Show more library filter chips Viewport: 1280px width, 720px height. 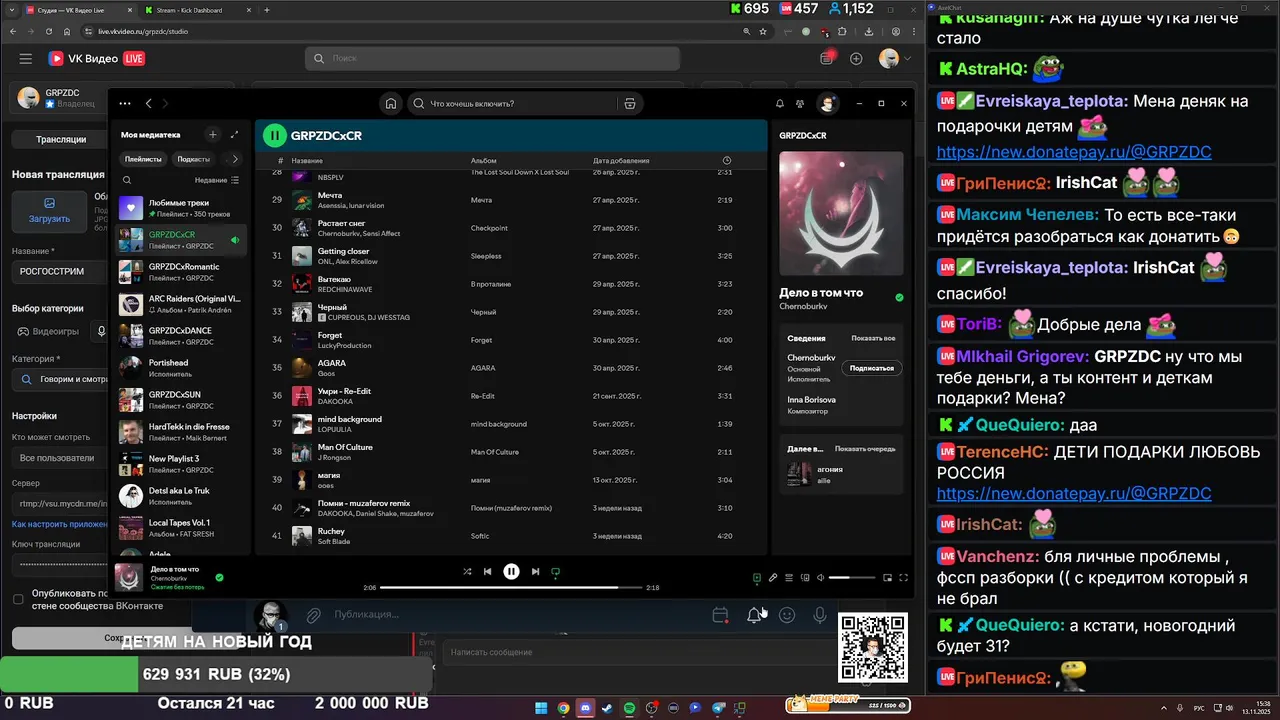(x=235, y=159)
